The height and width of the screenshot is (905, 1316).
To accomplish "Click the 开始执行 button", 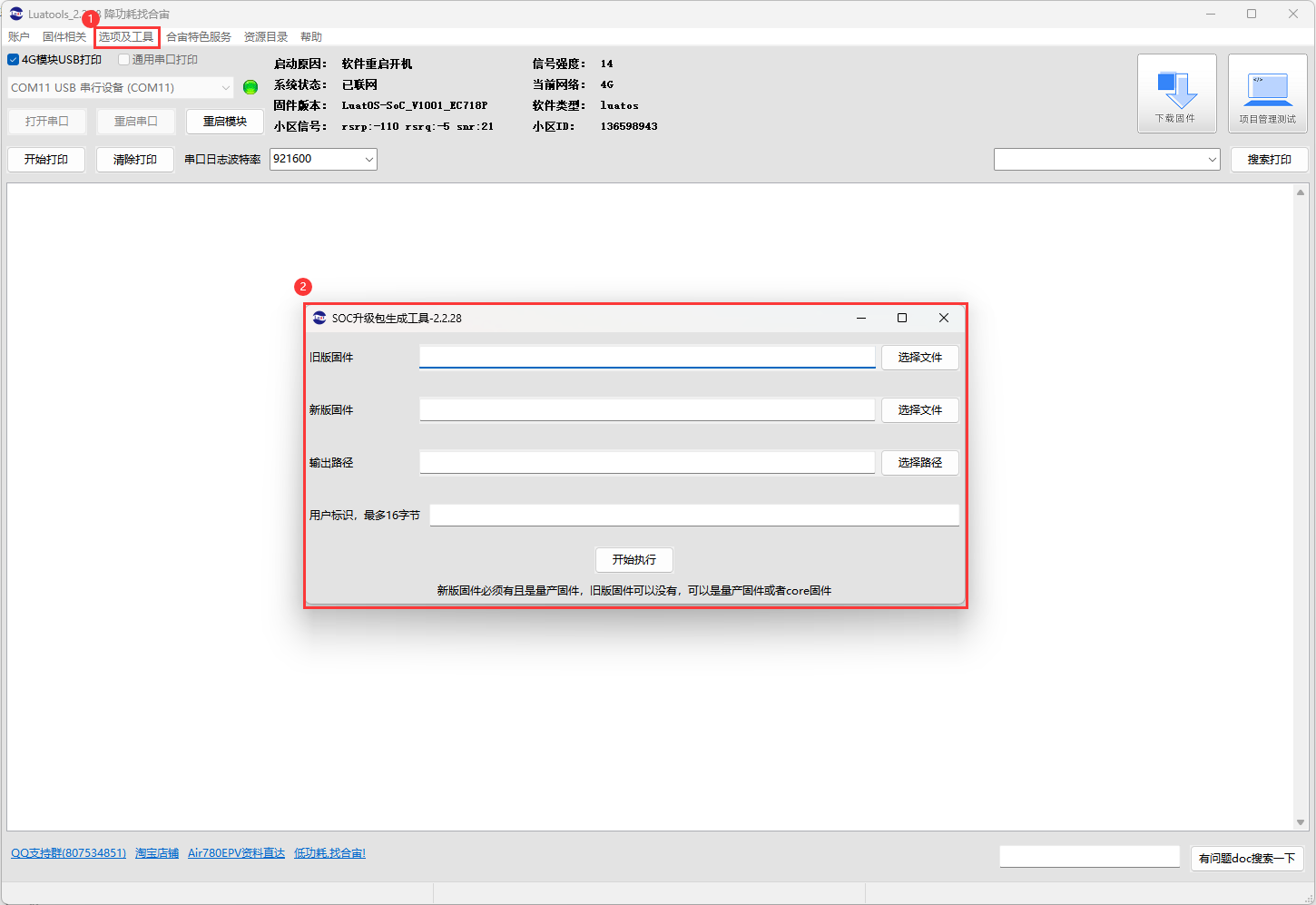I will click(x=634, y=560).
